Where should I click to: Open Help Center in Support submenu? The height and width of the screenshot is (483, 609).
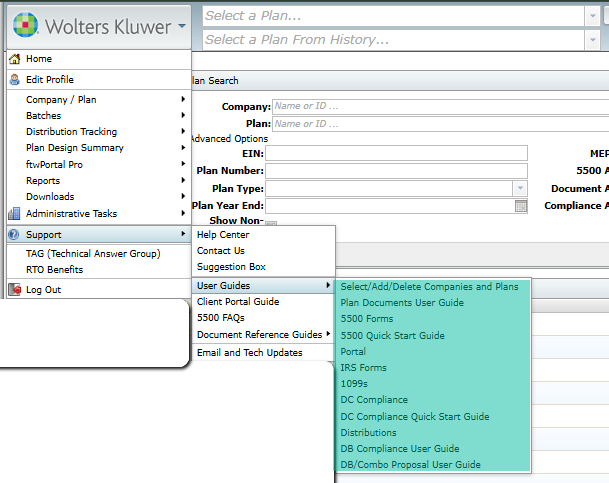pyautogui.click(x=264, y=235)
